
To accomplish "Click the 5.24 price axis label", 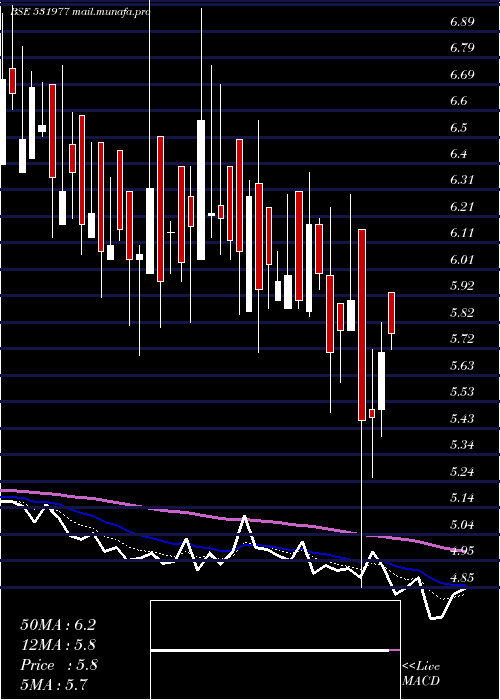I will (462, 471).
